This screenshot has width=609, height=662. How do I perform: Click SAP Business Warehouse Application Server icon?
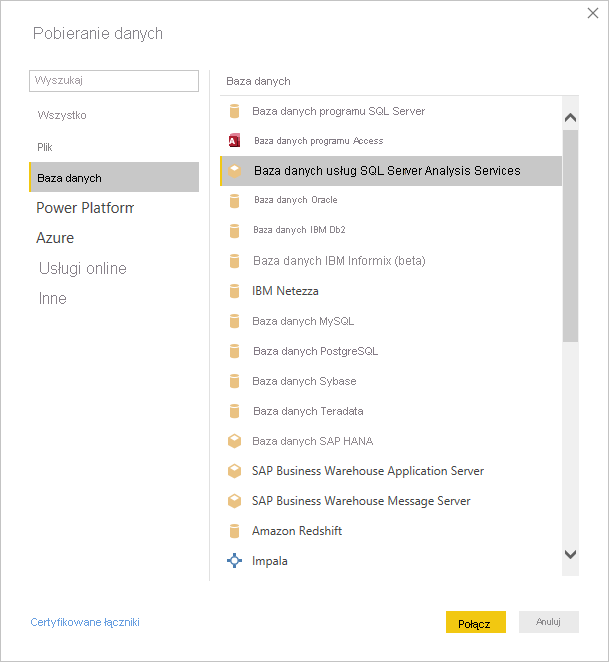[x=234, y=471]
